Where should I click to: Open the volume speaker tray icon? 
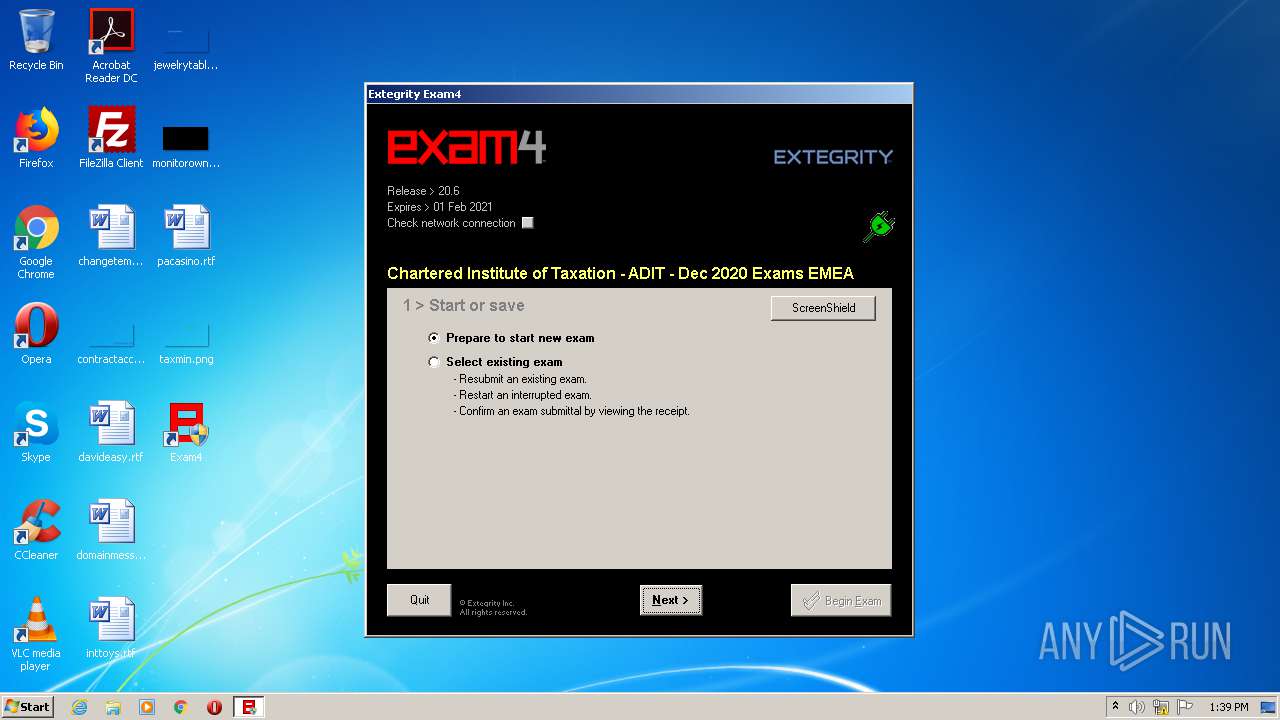pos(1137,707)
